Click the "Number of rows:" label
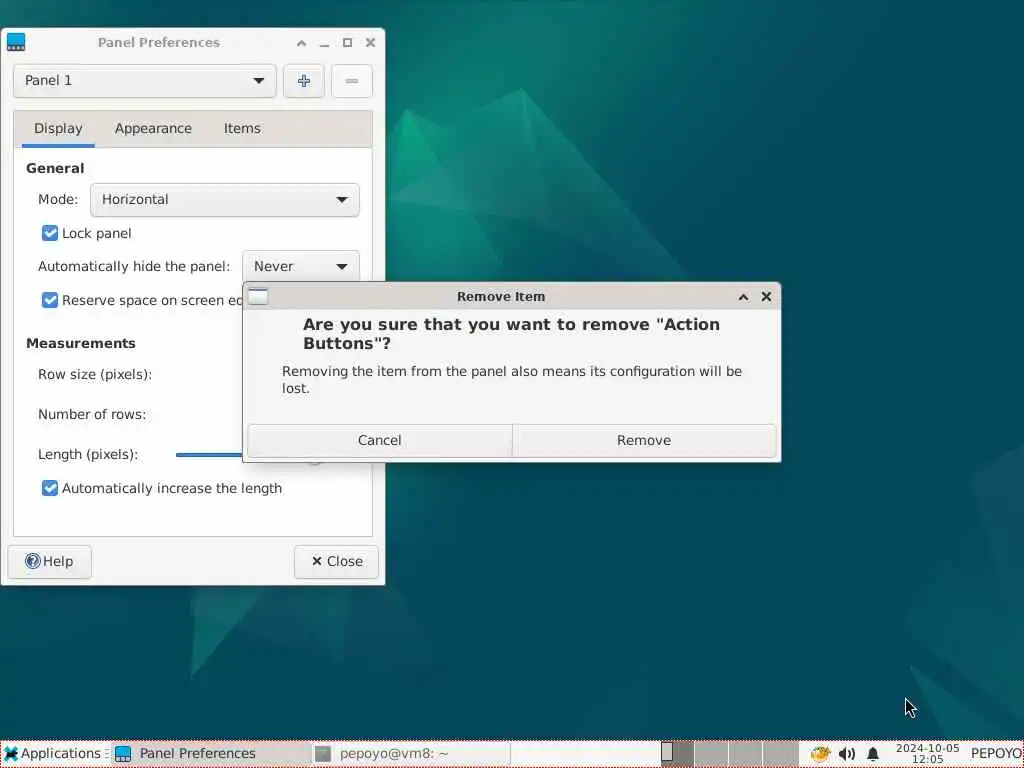Viewport: 1024px width, 768px height. pos(92,415)
